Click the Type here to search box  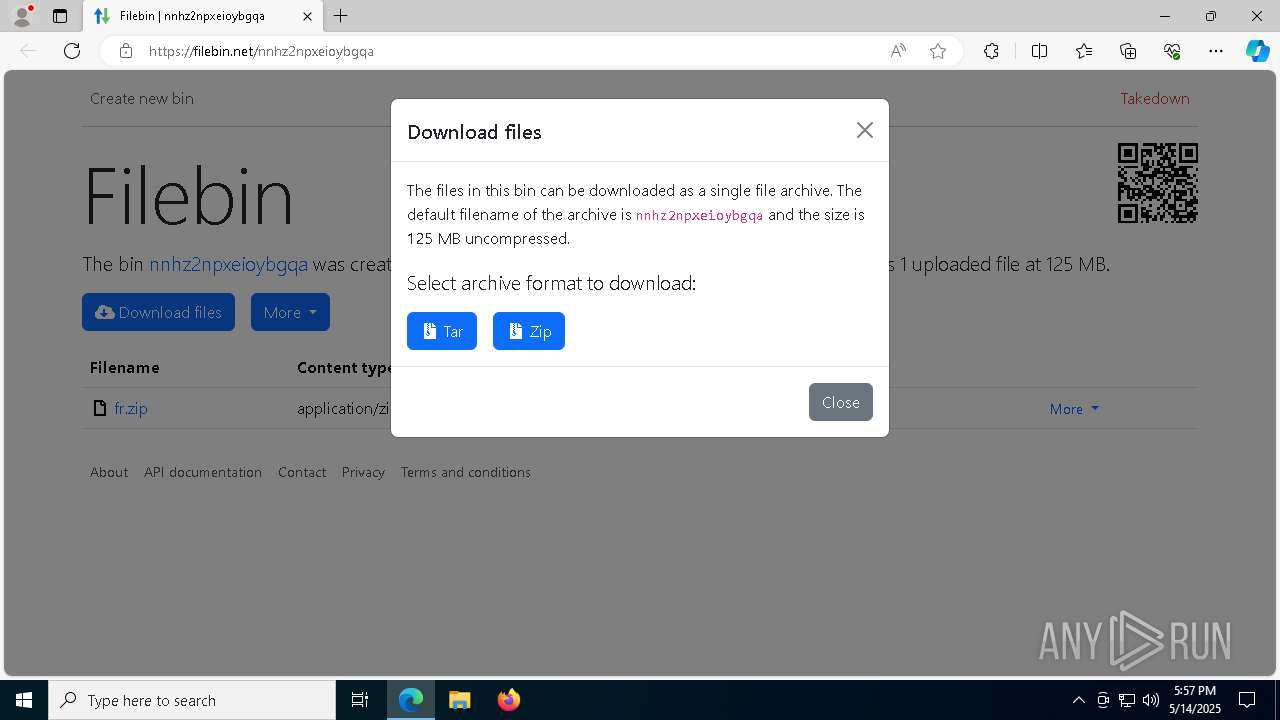point(192,700)
